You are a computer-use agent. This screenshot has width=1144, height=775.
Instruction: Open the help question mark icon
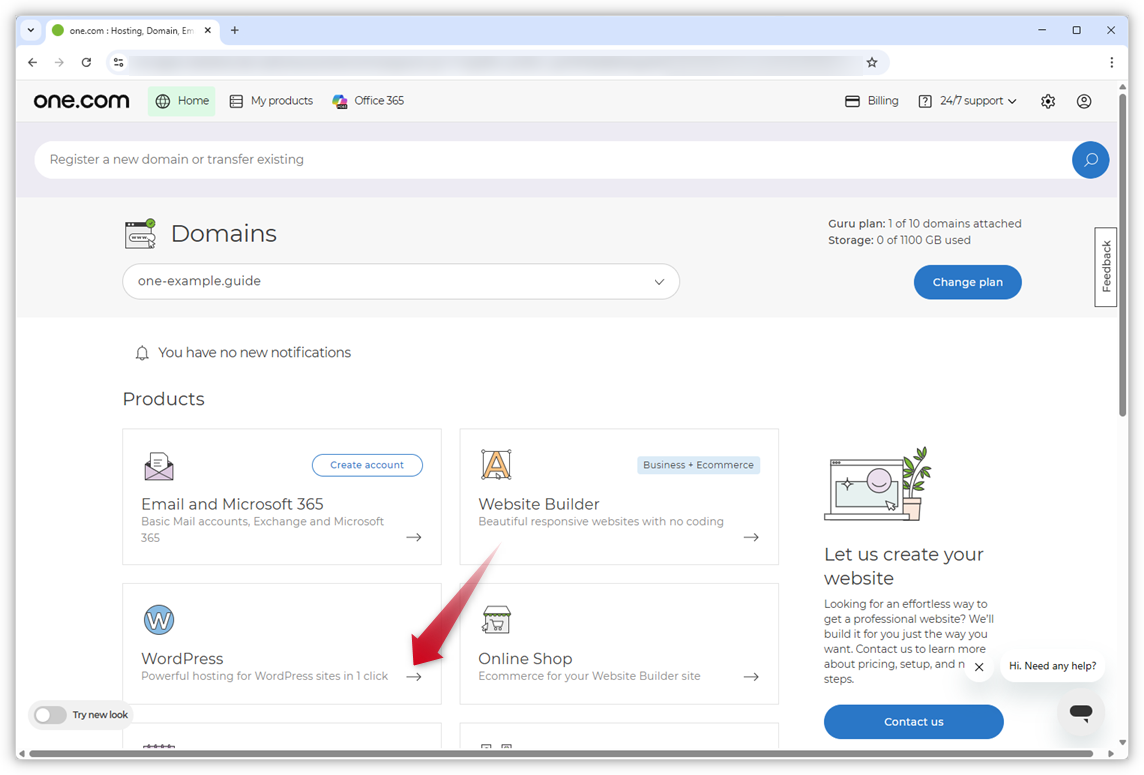[x=923, y=100]
